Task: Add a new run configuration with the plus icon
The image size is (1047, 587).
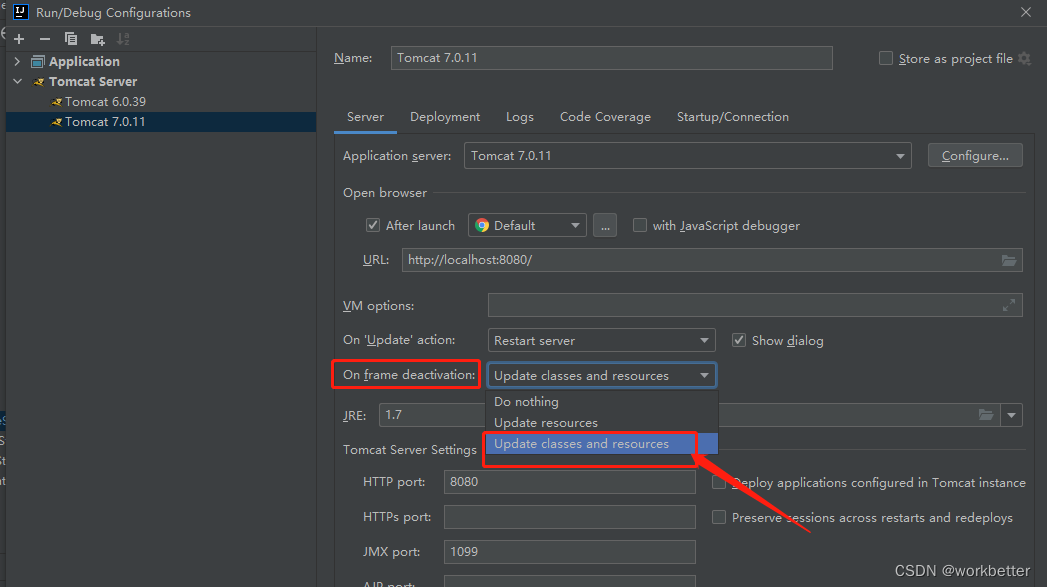Action: [x=19, y=39]
